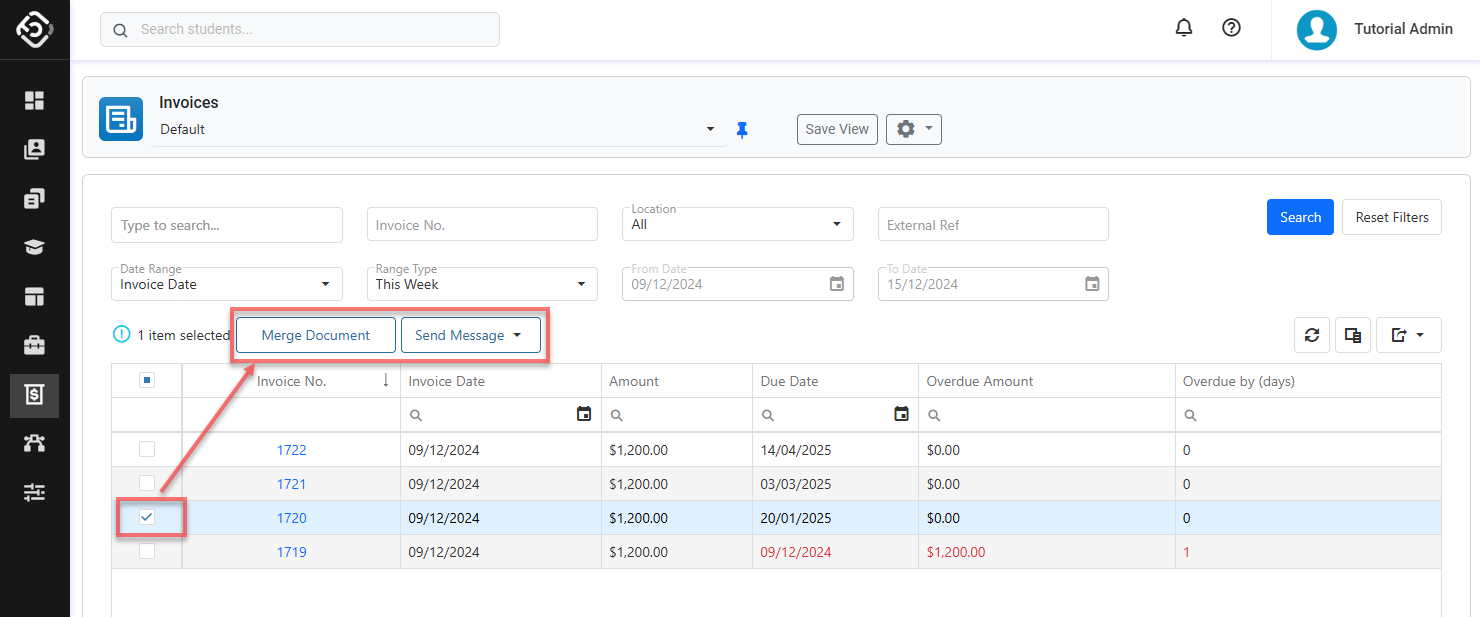
Task: Expand the Send Message dropdown
Action: point(470,336)
